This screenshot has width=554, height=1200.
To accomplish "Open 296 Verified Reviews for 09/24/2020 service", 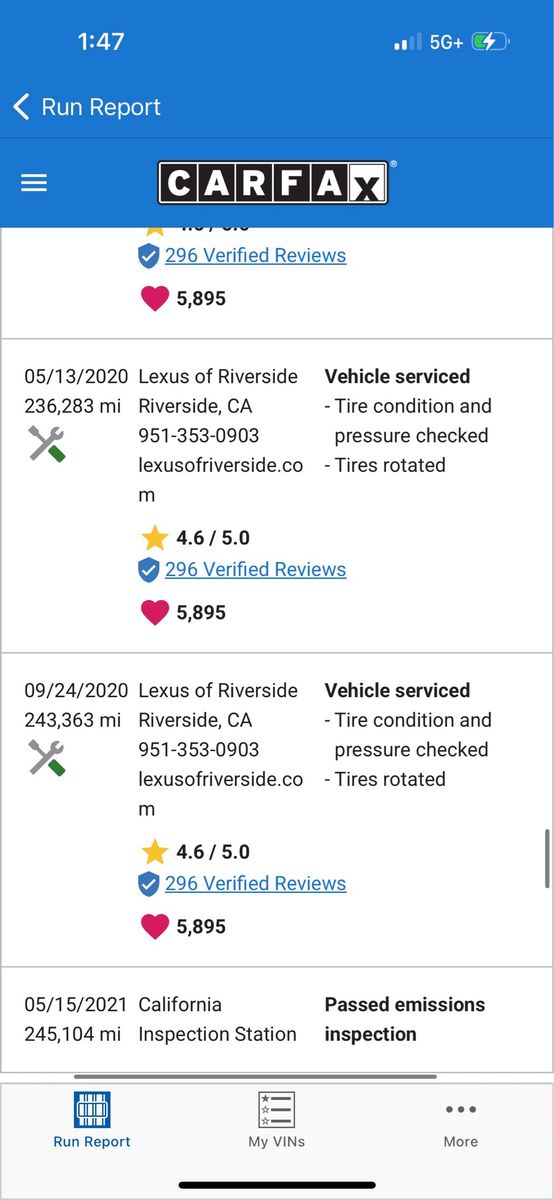I will 256,883.
